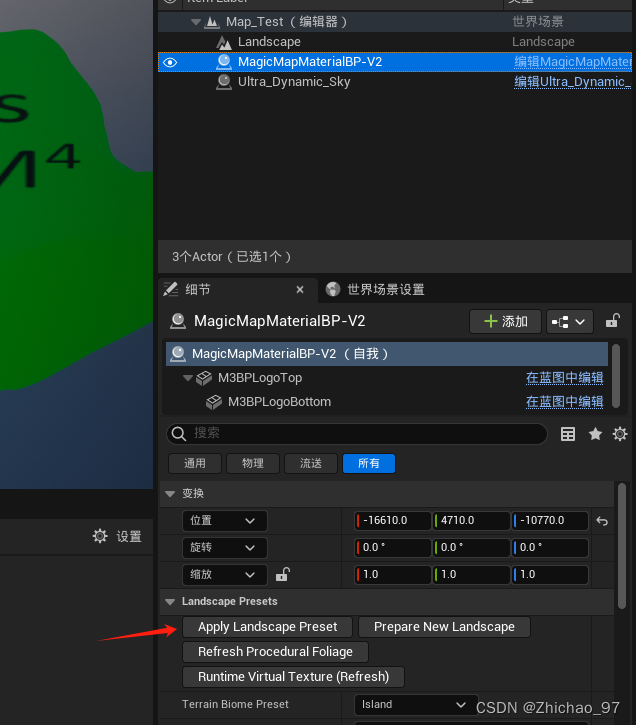Select Ultra_Dynamic_Sky in the outliner
The width and height of the screenshot is (636, 725).
pos(395,82)
